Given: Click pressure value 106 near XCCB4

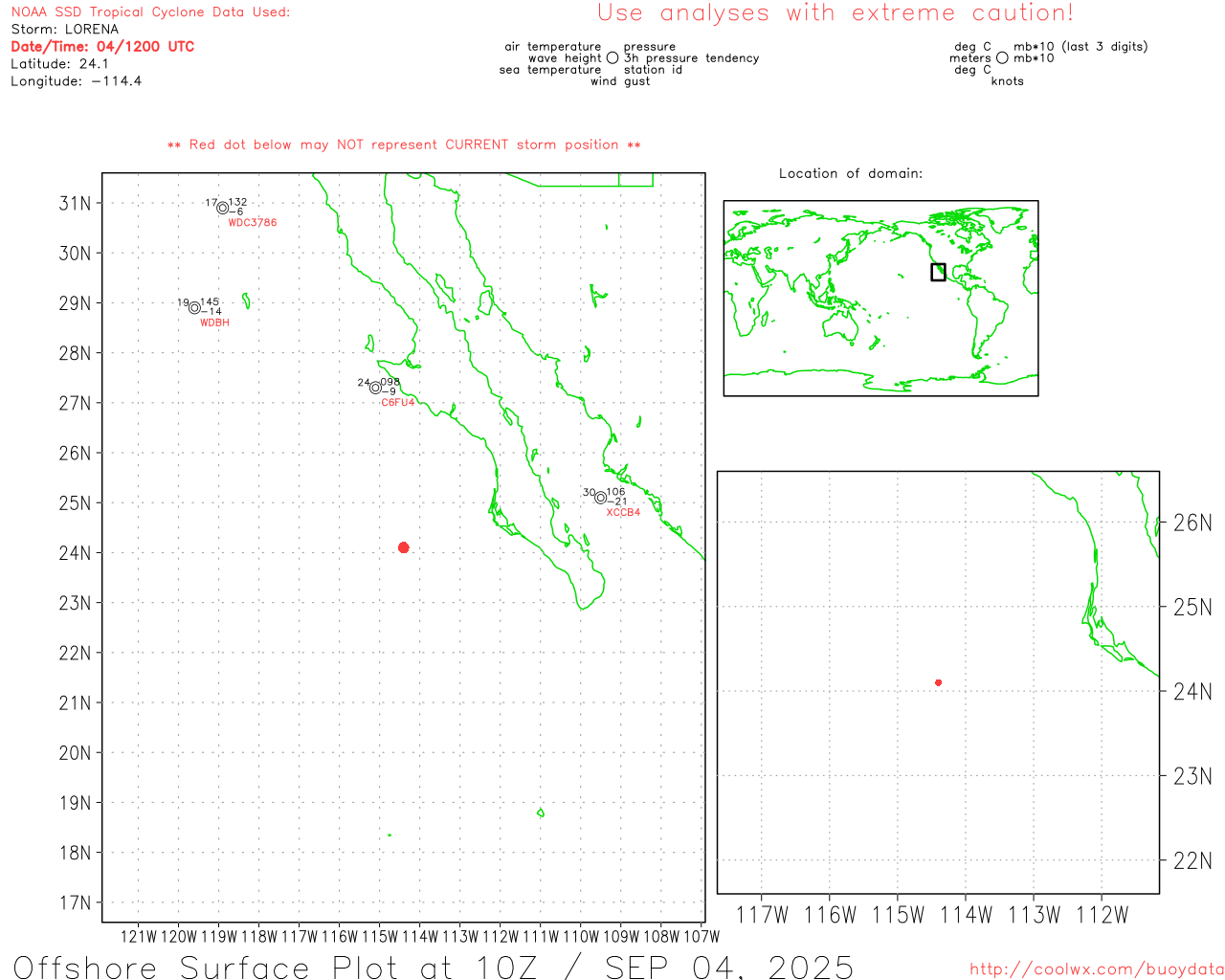Looking at the screenshot, I should (x=616, y=493).
